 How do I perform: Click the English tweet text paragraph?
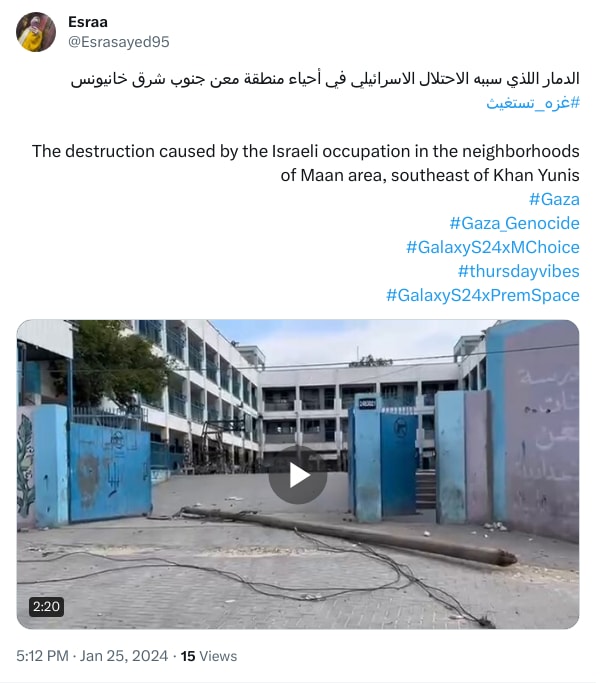(305, 163)
